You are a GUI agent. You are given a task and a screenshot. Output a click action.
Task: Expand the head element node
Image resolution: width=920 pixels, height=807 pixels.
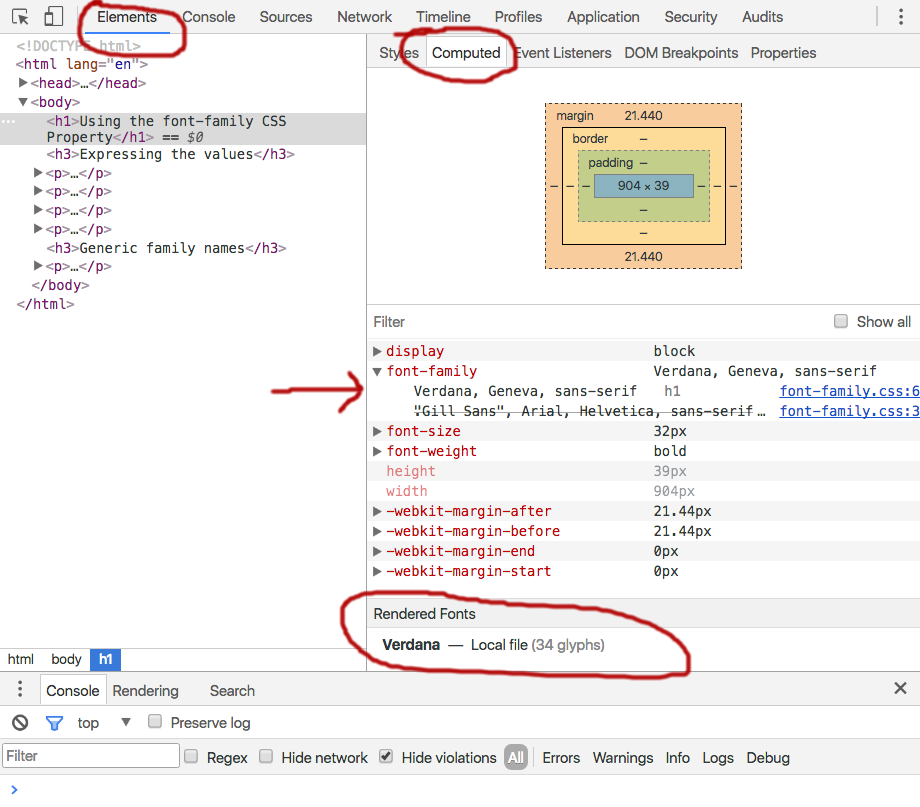(23, 83)
